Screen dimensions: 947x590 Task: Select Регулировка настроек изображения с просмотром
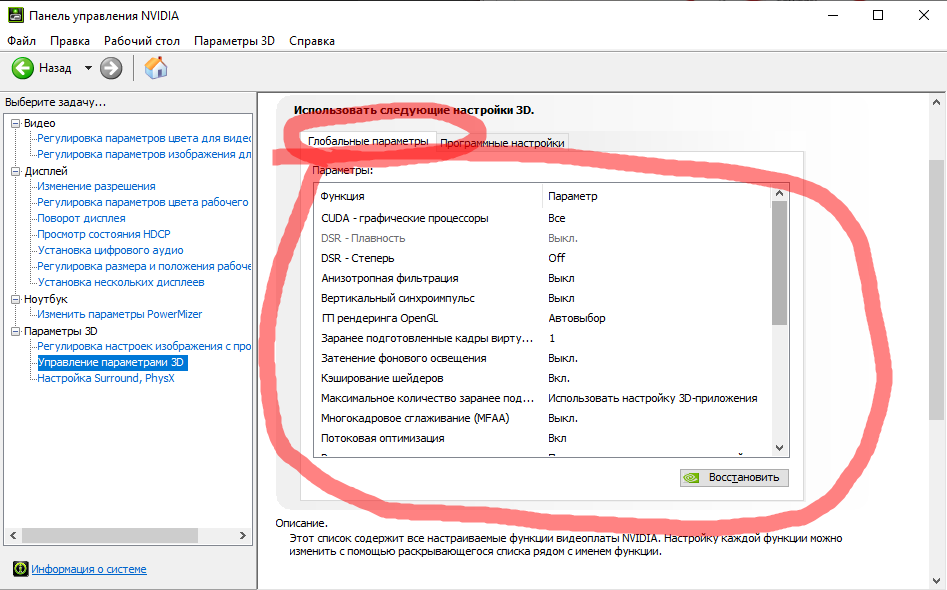coord(144,346)
